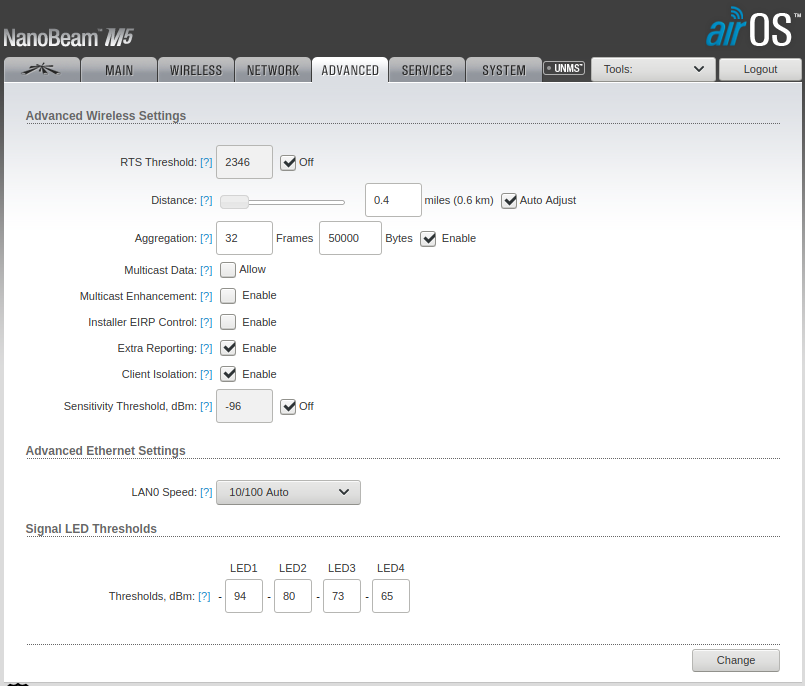
Task: Open Distance help [?] icon
Action: 206,200
